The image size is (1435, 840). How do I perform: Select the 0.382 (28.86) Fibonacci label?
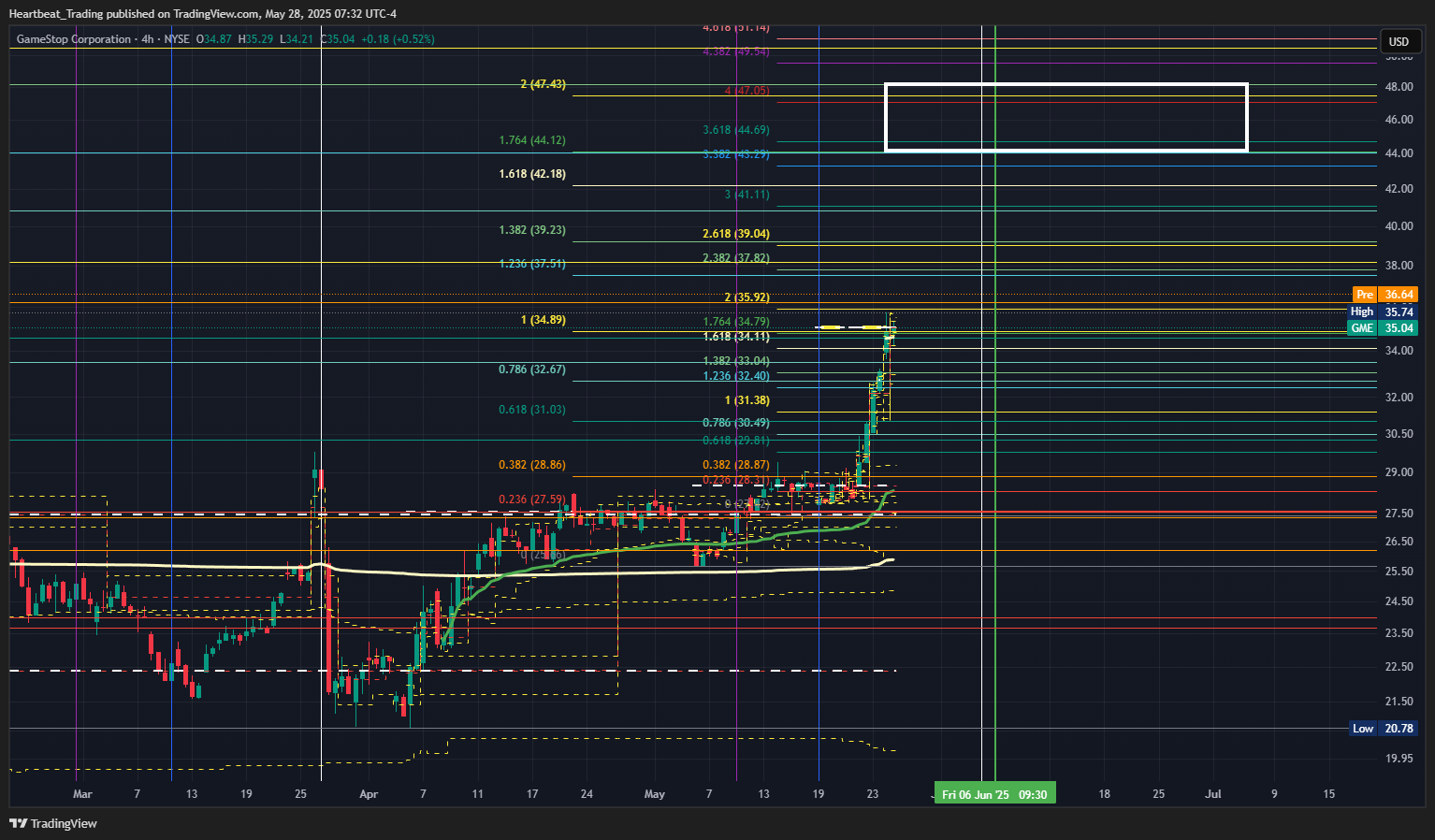(x=532, y=465)
